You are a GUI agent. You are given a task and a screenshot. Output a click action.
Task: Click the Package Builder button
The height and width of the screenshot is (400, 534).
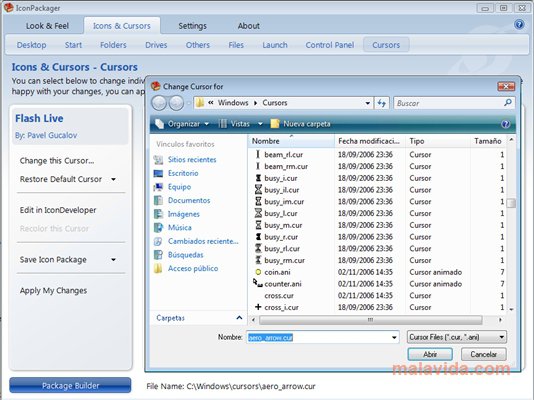[x=70, y=385]
